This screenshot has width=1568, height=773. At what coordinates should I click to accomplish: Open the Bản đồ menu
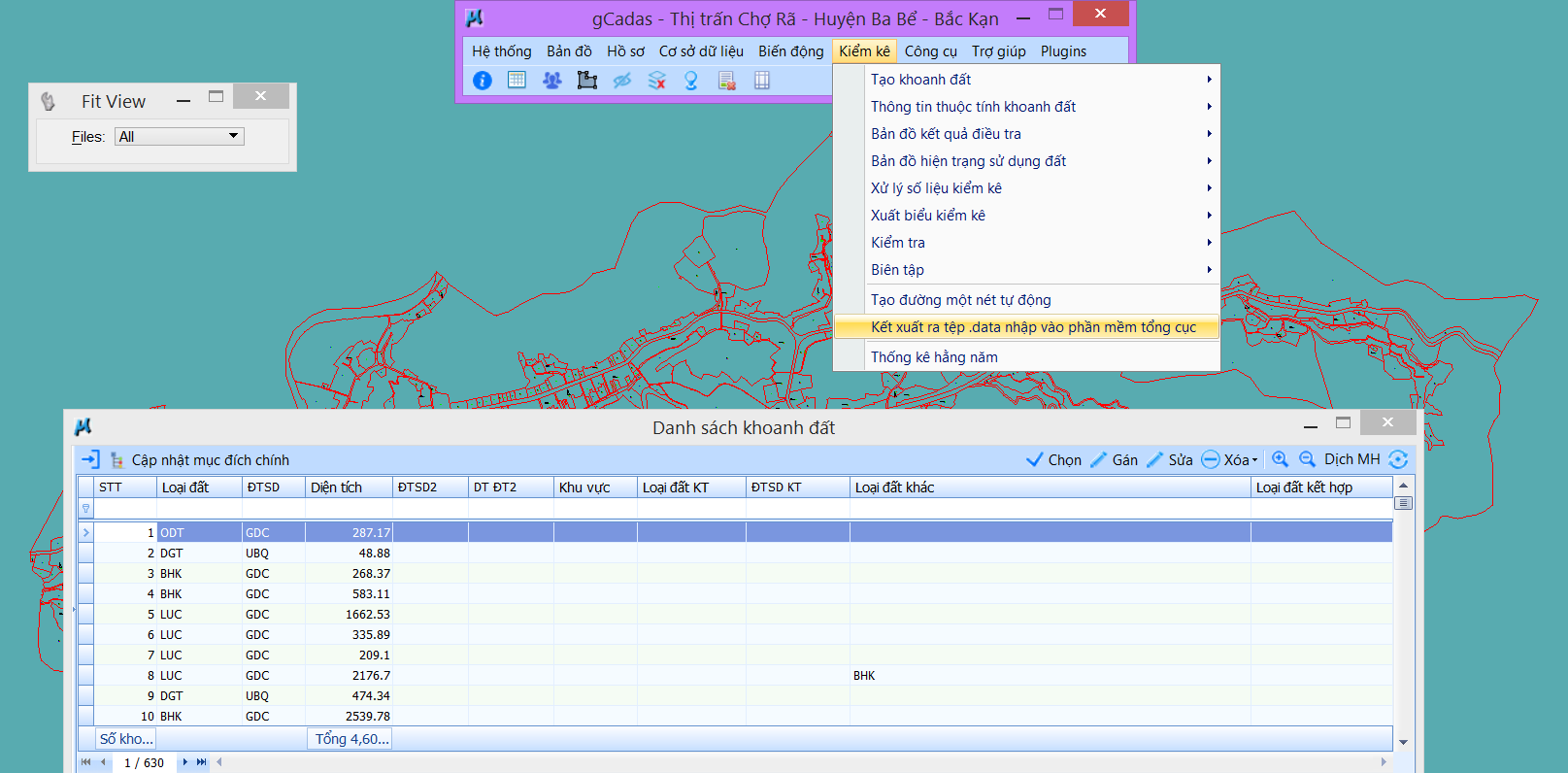(x=569, y=51)
